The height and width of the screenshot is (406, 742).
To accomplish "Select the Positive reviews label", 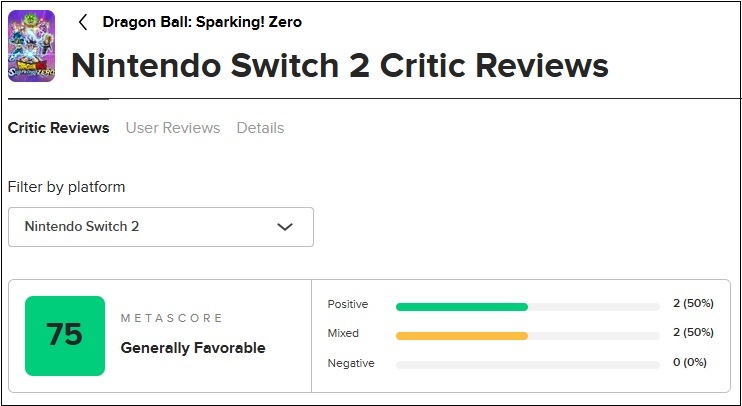I will 347,304.
